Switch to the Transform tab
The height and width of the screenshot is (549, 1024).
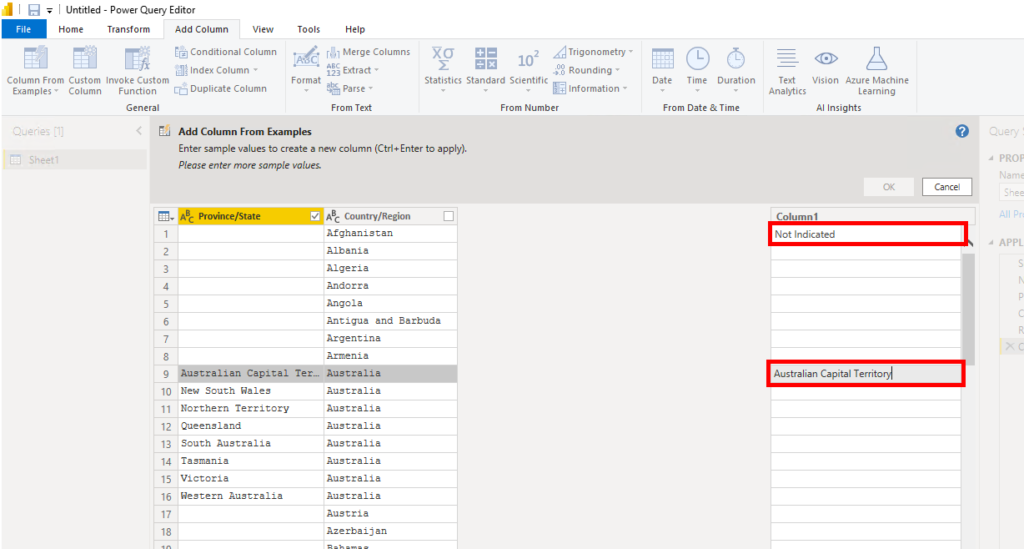pos(129,29)
